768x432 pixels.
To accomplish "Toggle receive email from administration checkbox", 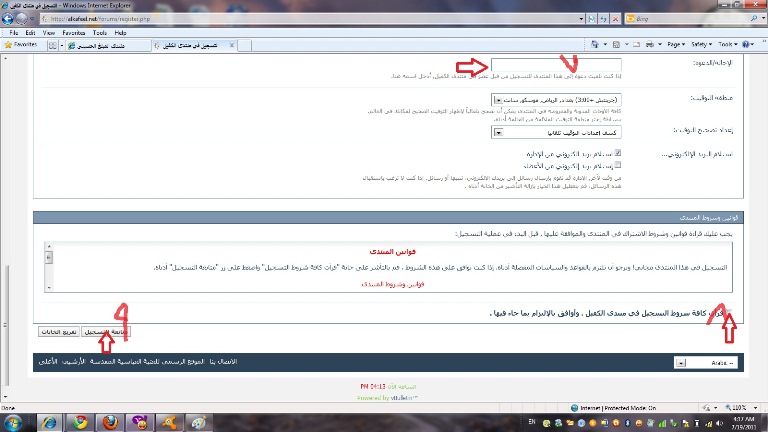I will (619, 153).
